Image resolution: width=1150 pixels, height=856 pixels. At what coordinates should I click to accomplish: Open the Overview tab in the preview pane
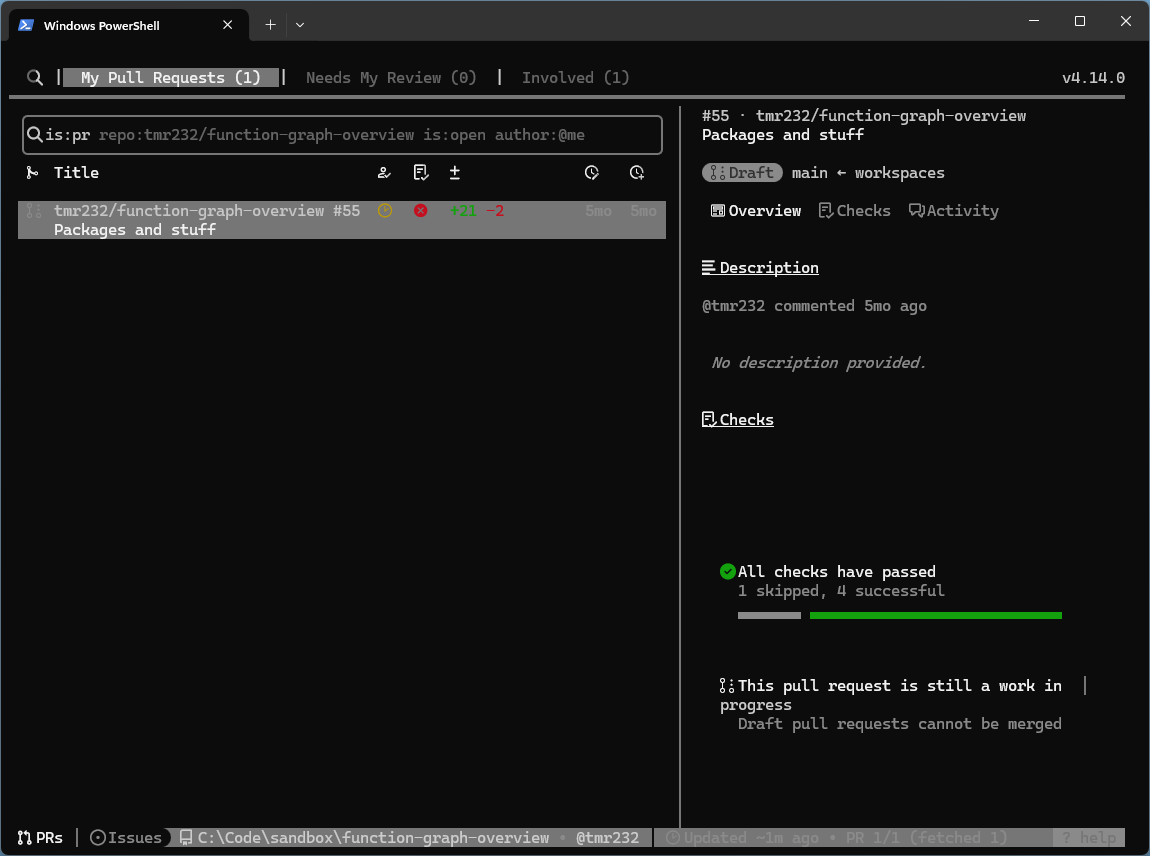pyautogui.click(x=755, y=211)
